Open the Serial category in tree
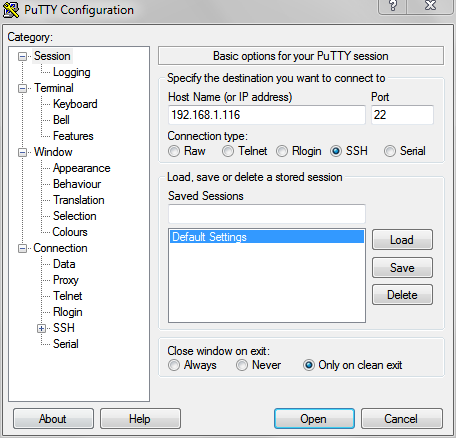 pos(66,344)
